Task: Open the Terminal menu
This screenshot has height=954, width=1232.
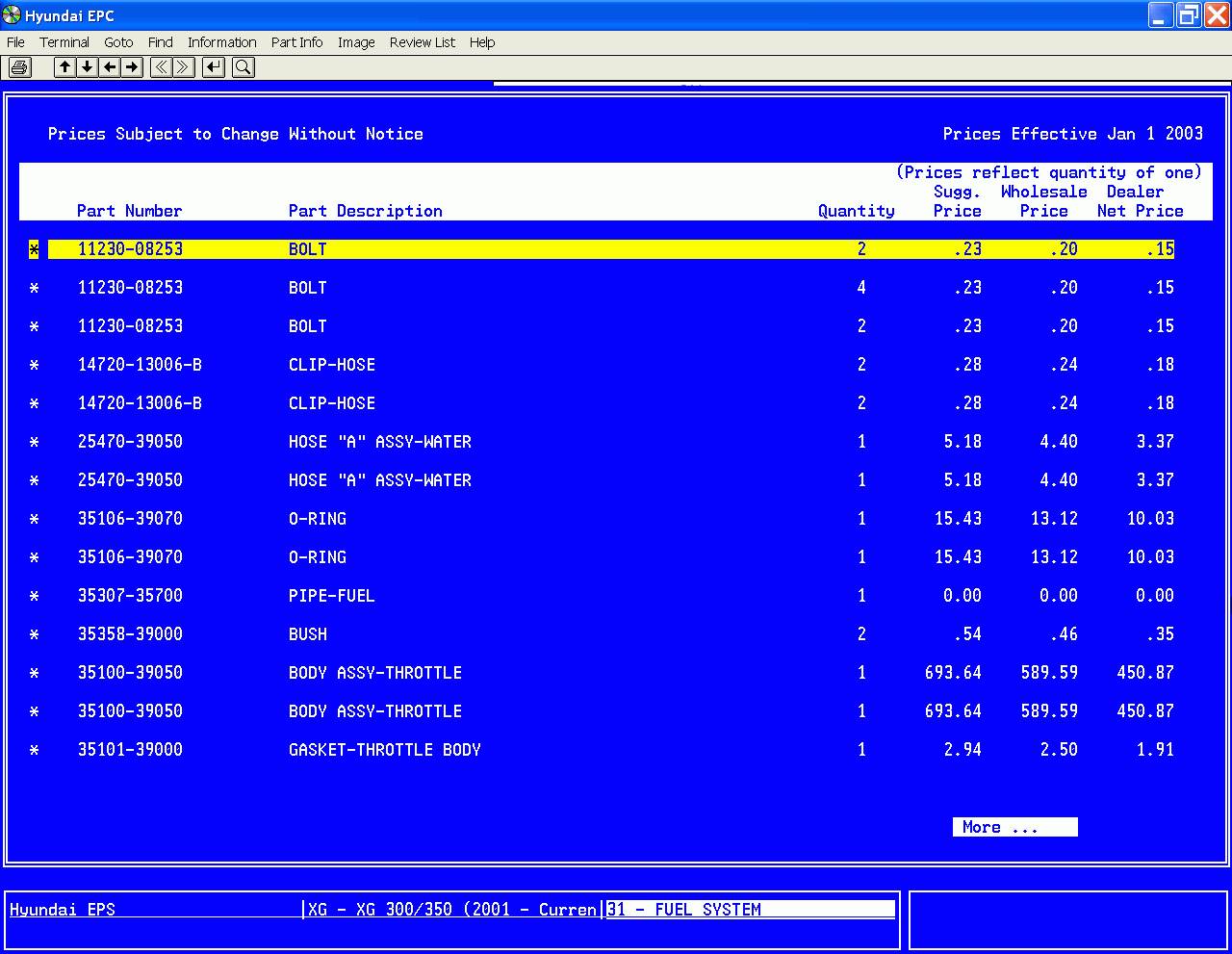Action: point(64,42)
